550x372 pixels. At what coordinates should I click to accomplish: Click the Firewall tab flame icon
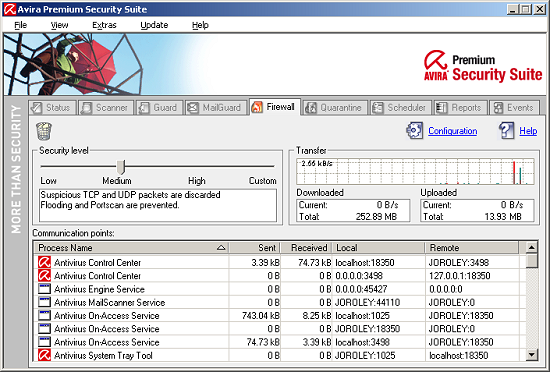[257, 107]
